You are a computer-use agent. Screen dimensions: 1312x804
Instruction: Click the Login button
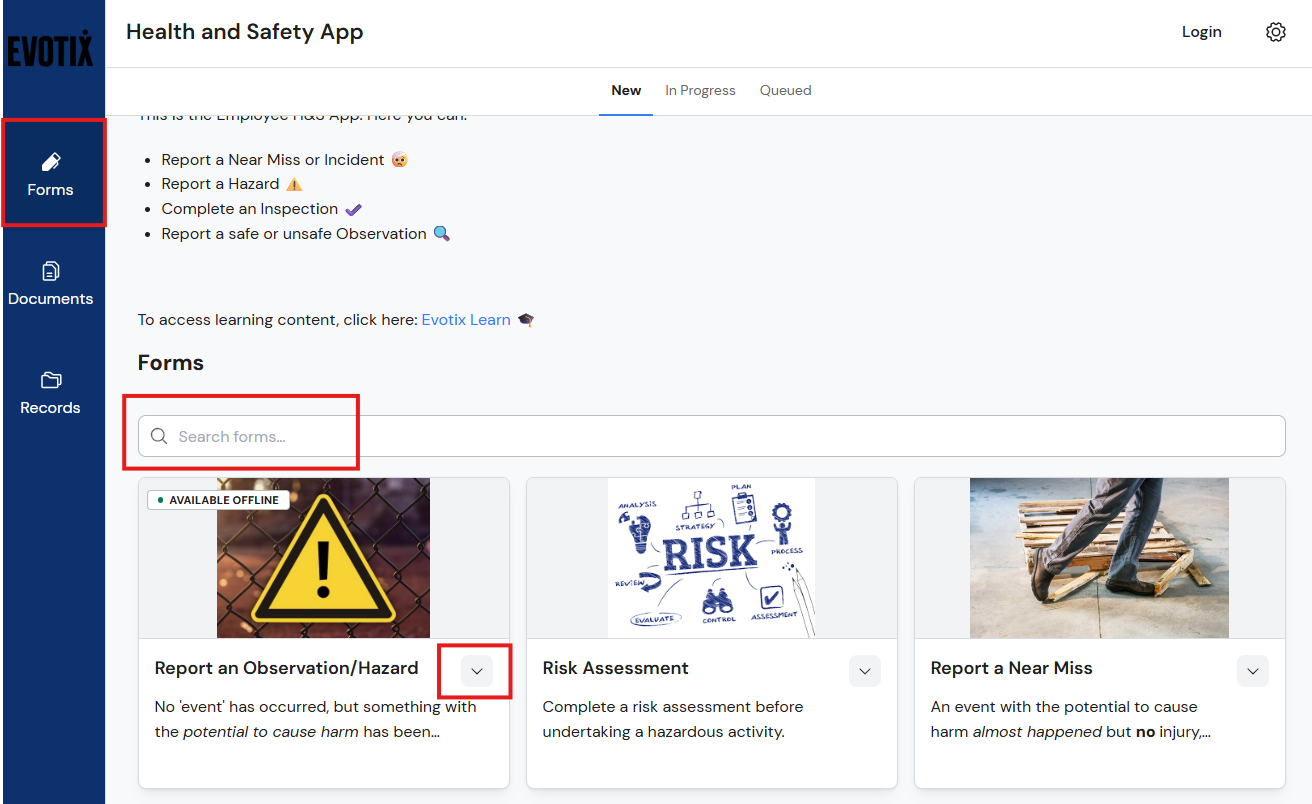point(1201,32)
